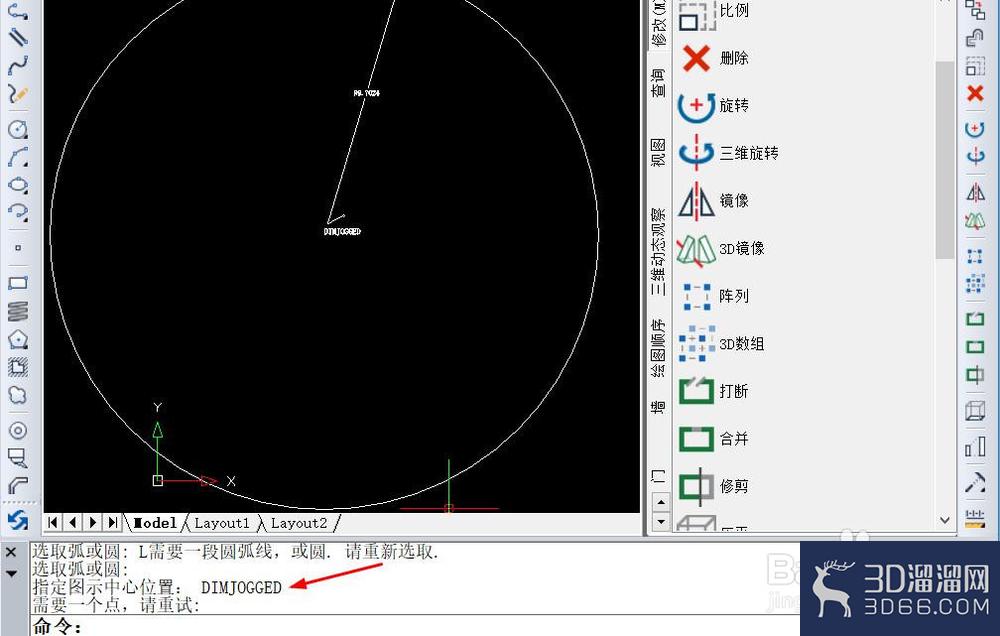1000x636 pixels.
Task: Choose the Delete (删除) tool in palette
Action: coord(713,58)
